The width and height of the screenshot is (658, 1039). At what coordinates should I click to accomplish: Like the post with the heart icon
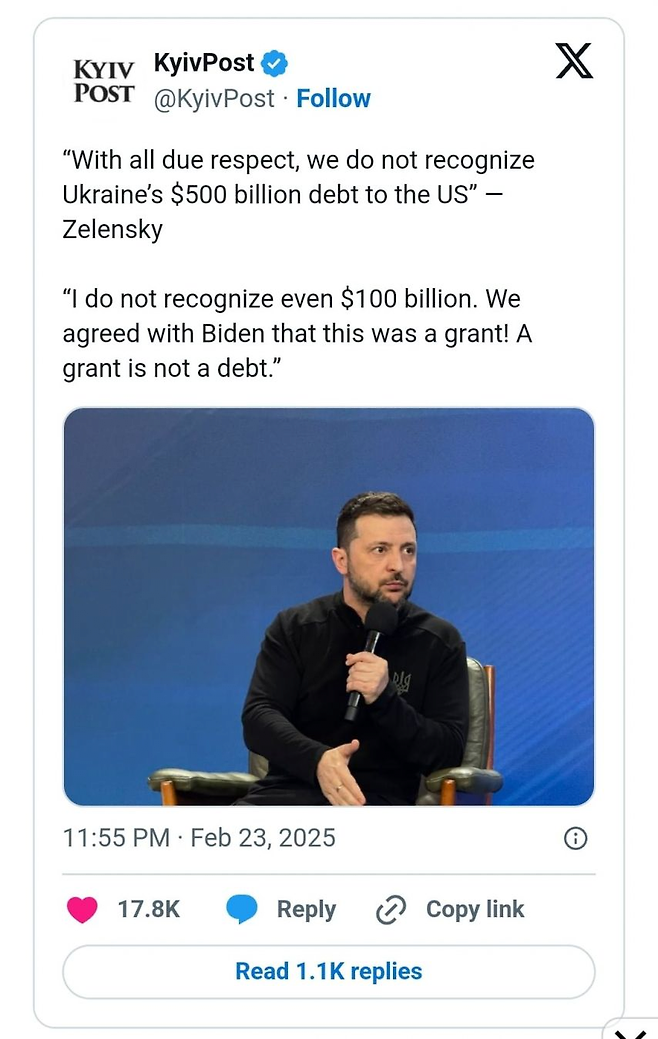[82, 909]
